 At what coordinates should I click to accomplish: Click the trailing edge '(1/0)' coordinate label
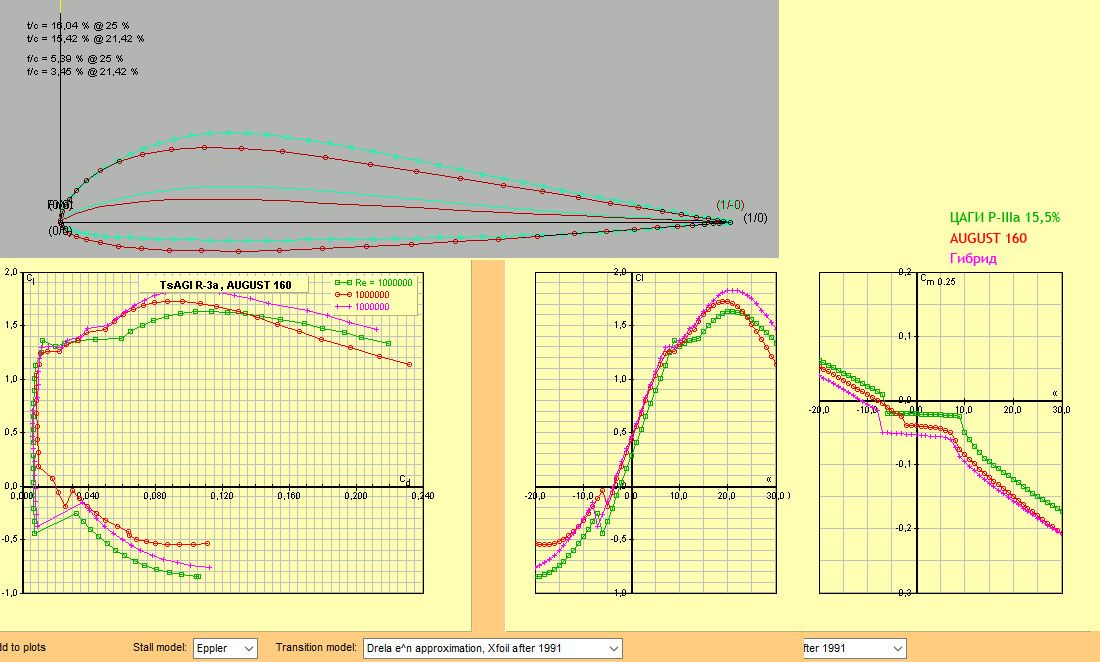pos(755,218)
